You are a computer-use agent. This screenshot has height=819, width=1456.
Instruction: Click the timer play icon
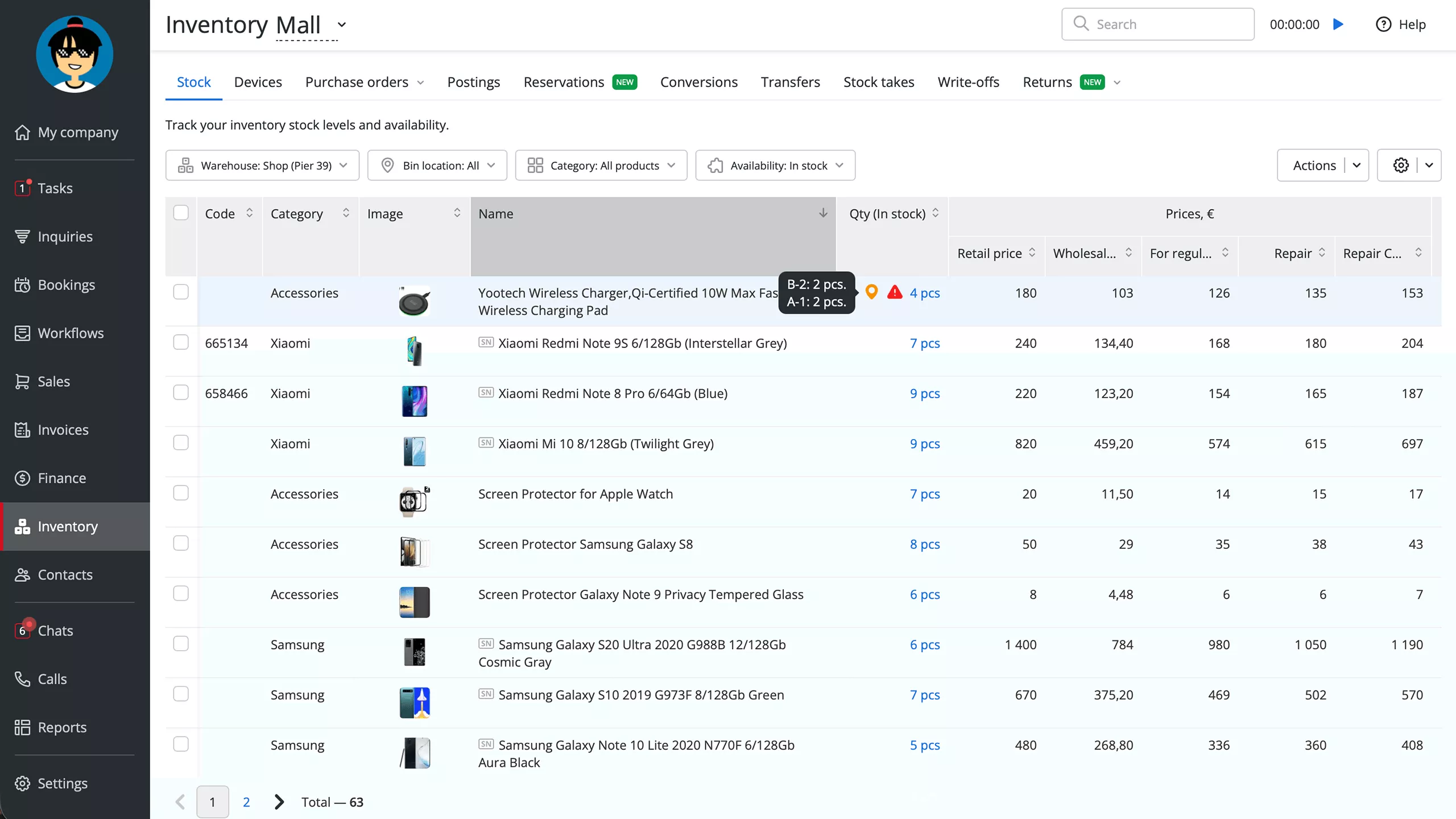[x=1338, y=24]
